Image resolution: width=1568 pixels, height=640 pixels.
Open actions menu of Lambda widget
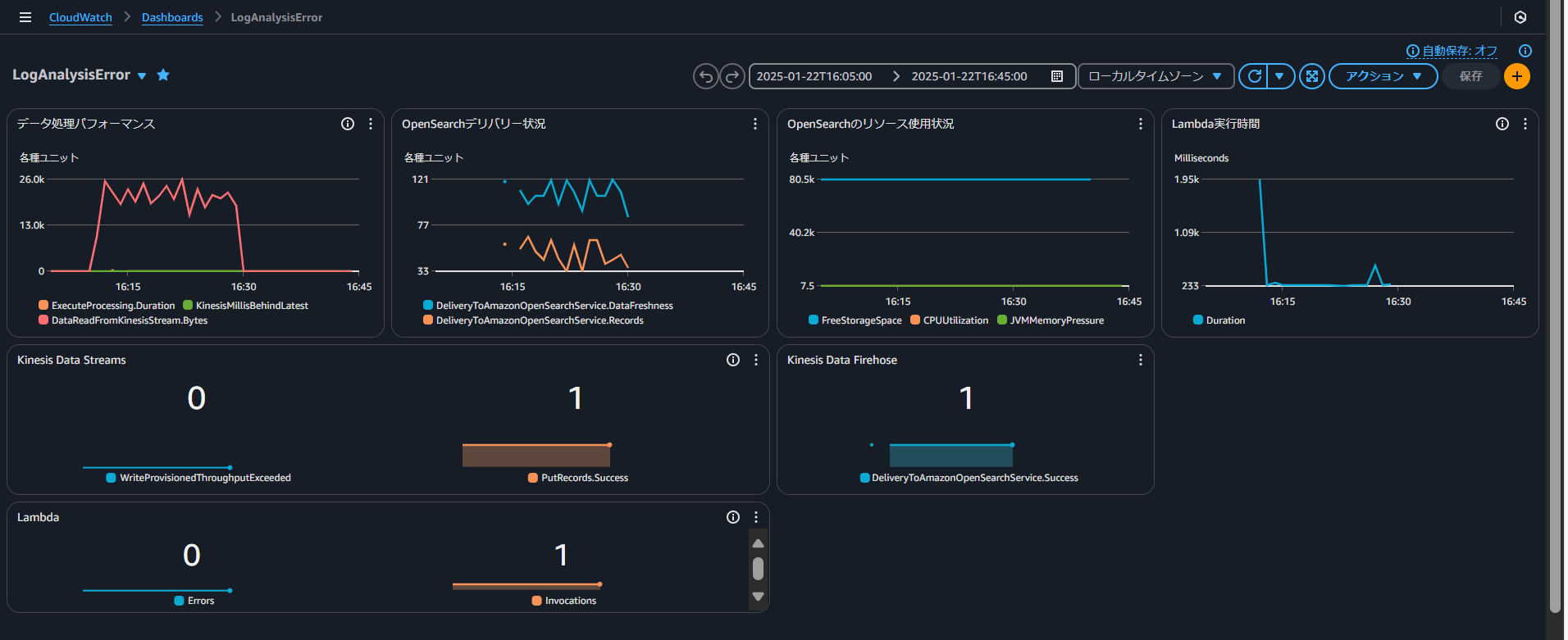click(756, 517)
